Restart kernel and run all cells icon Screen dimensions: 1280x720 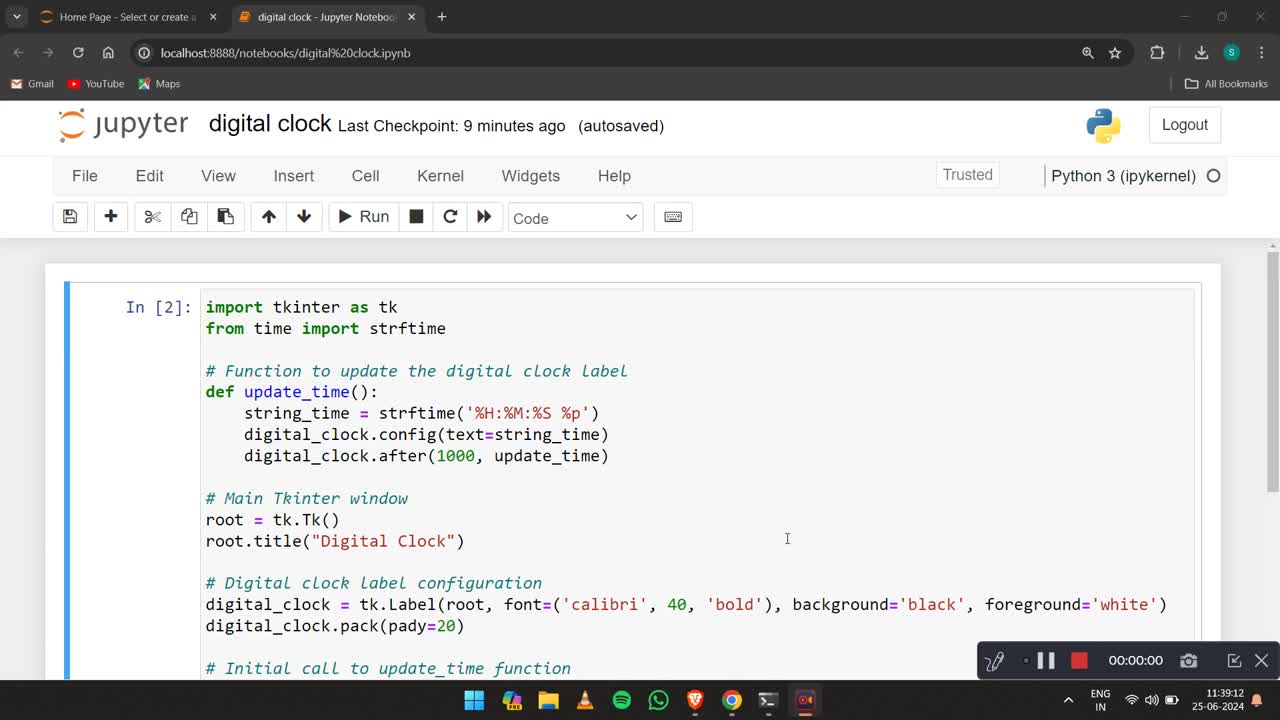[x=484, y=217]
